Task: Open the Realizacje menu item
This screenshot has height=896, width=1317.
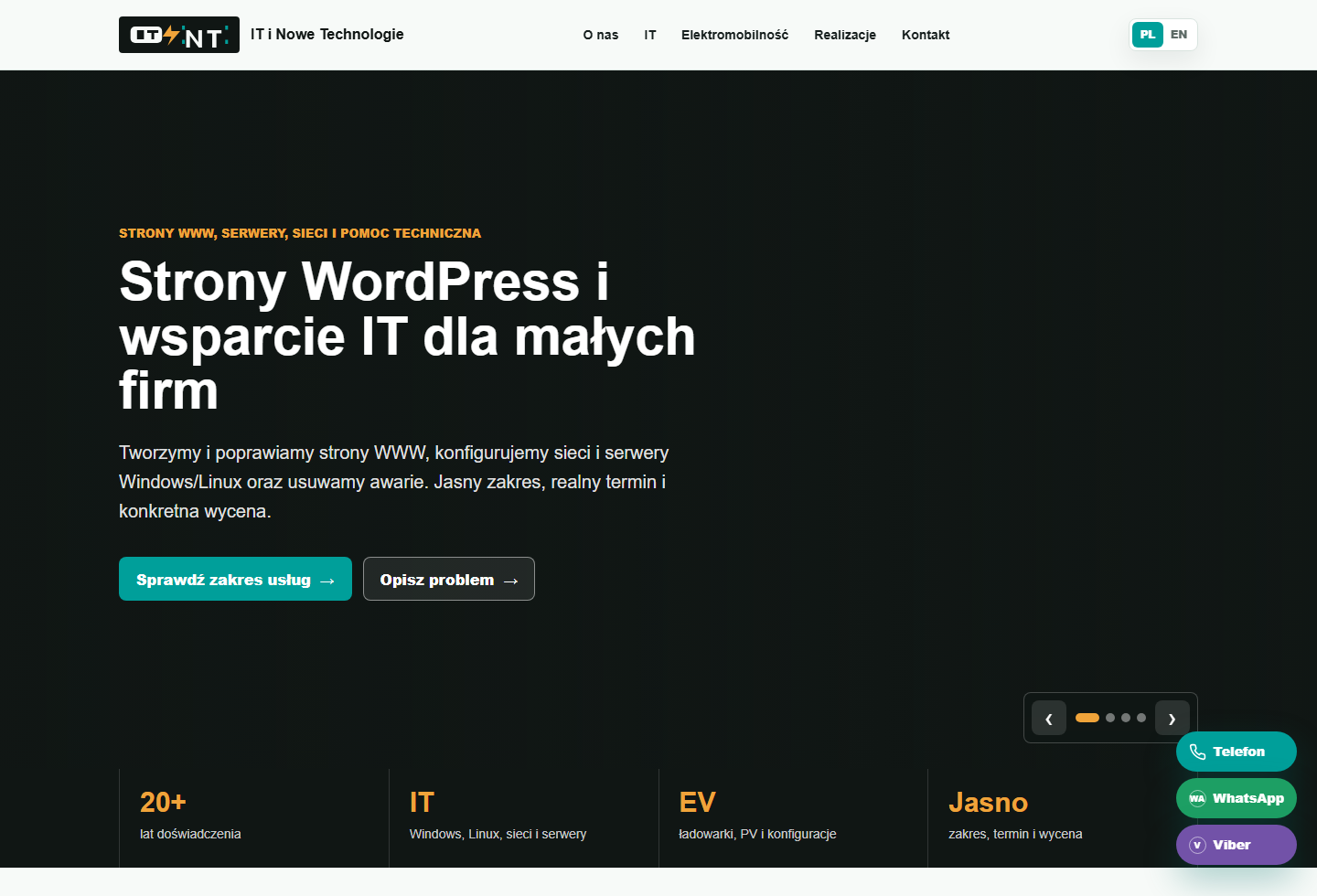Action: click(845, 35)
